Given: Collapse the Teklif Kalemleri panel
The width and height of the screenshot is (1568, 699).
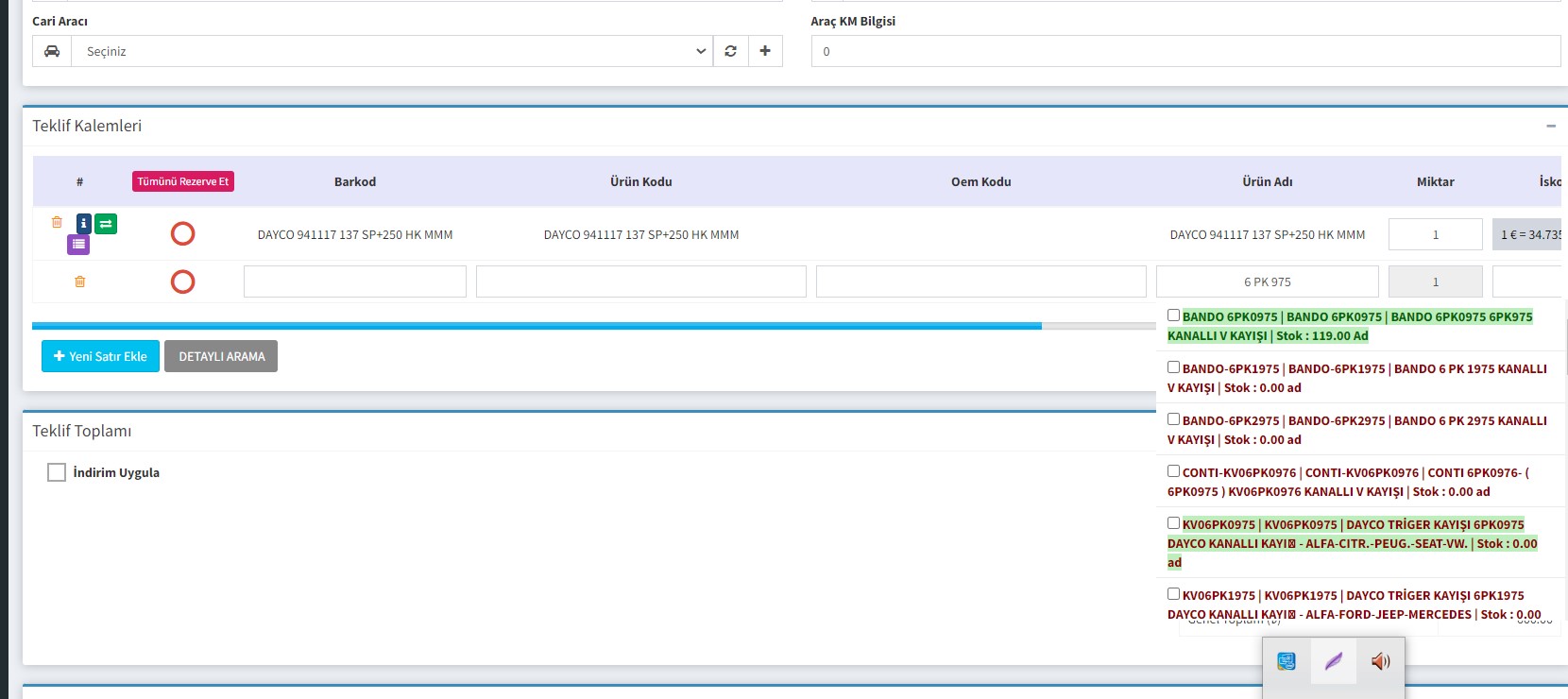Looking at the screenshot, I should (x=1550, y=126).
